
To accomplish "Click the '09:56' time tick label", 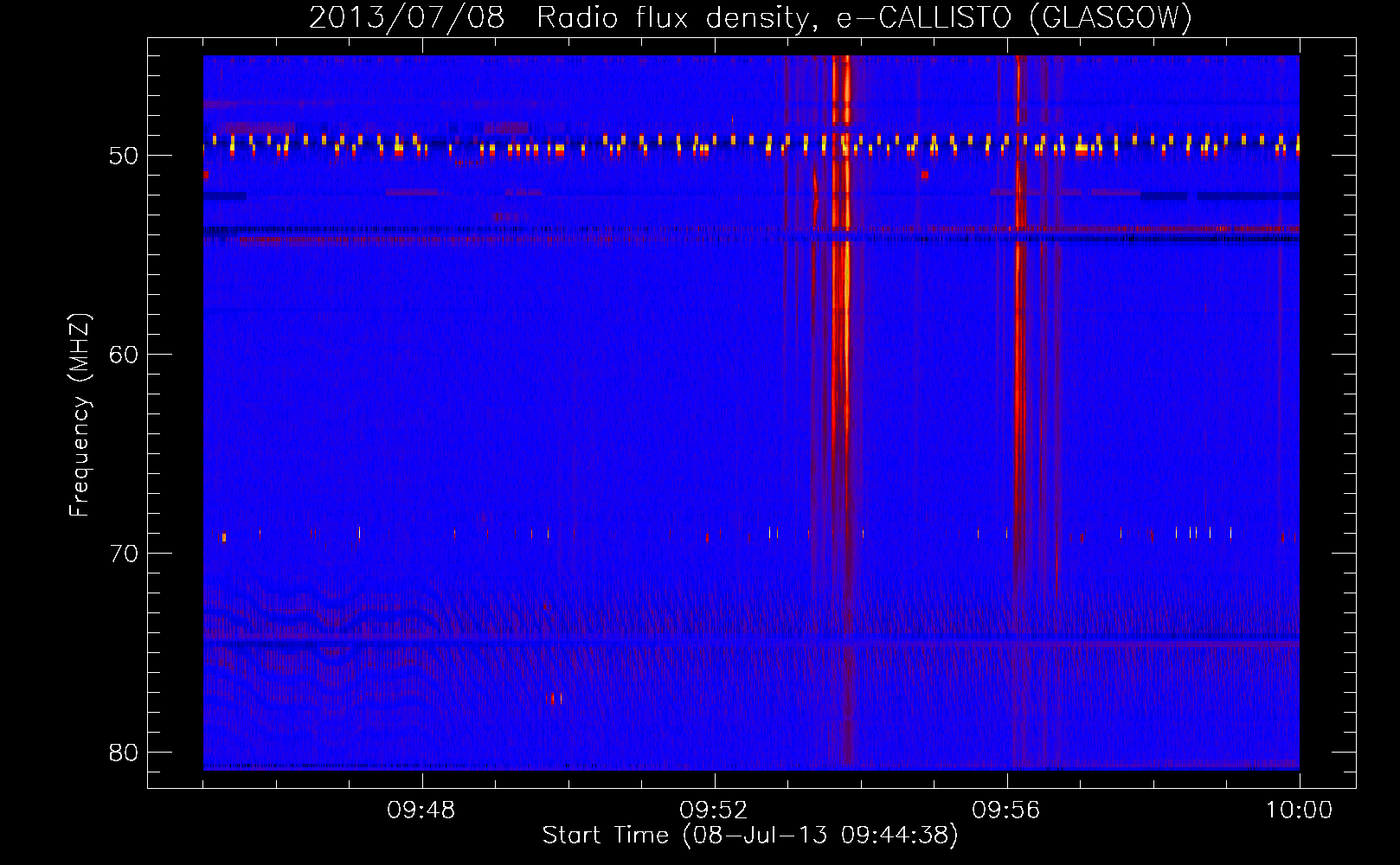I will coord(1006,811).
